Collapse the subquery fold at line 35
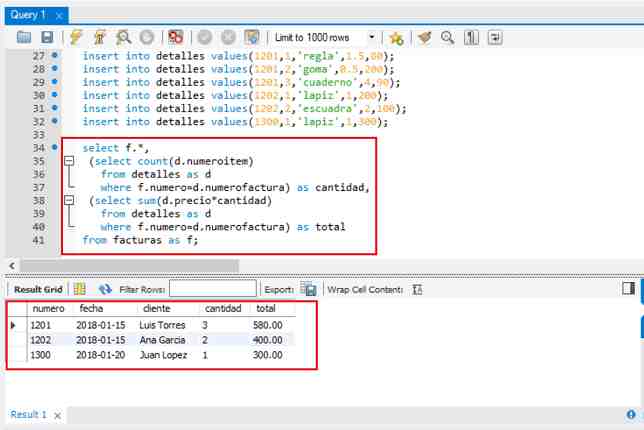Viewport: 644px width, 430px height. coord(69,161)
